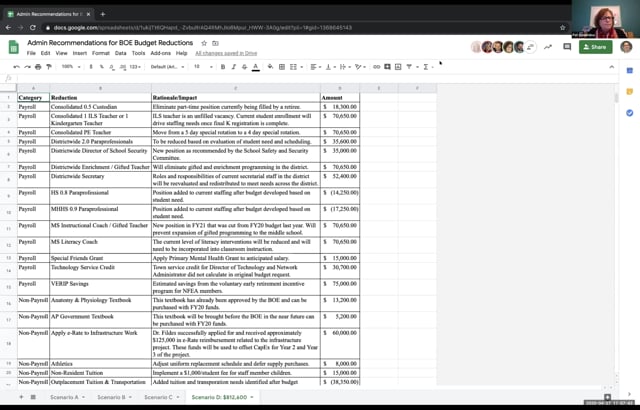
Task: Bookmark page with star icon
Action: 562,28
